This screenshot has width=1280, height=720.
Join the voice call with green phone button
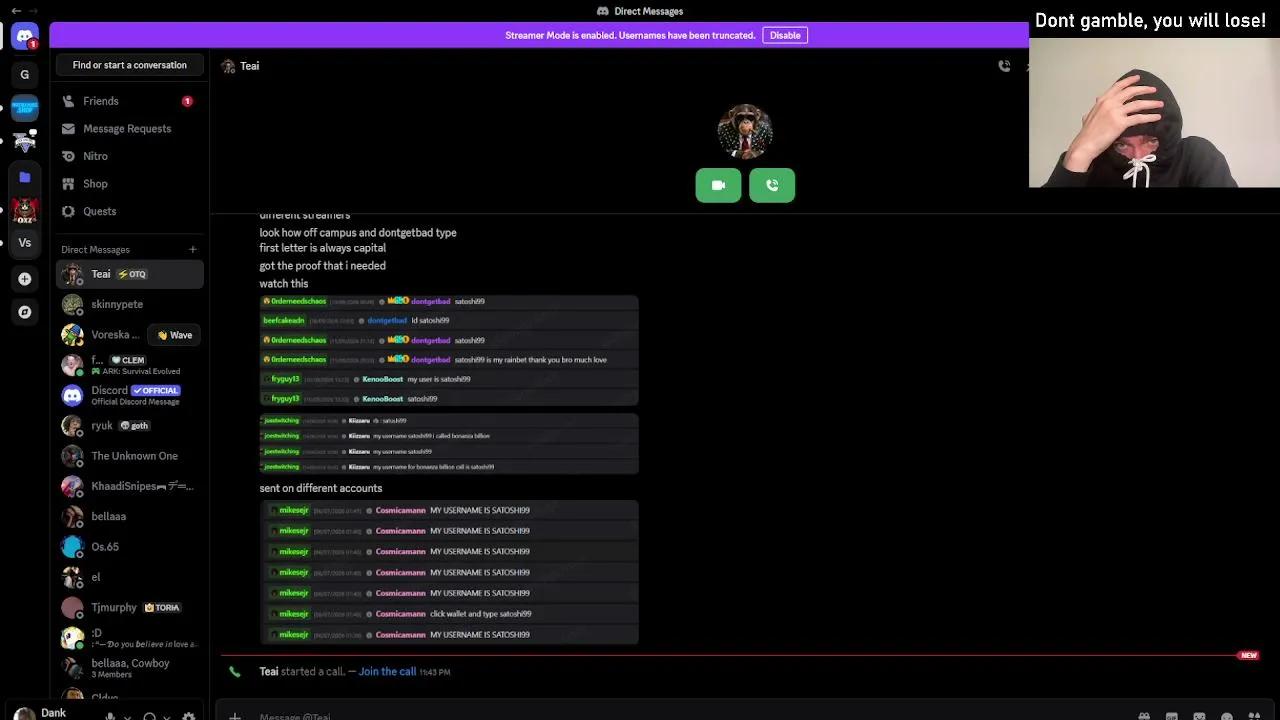(772, 185)
